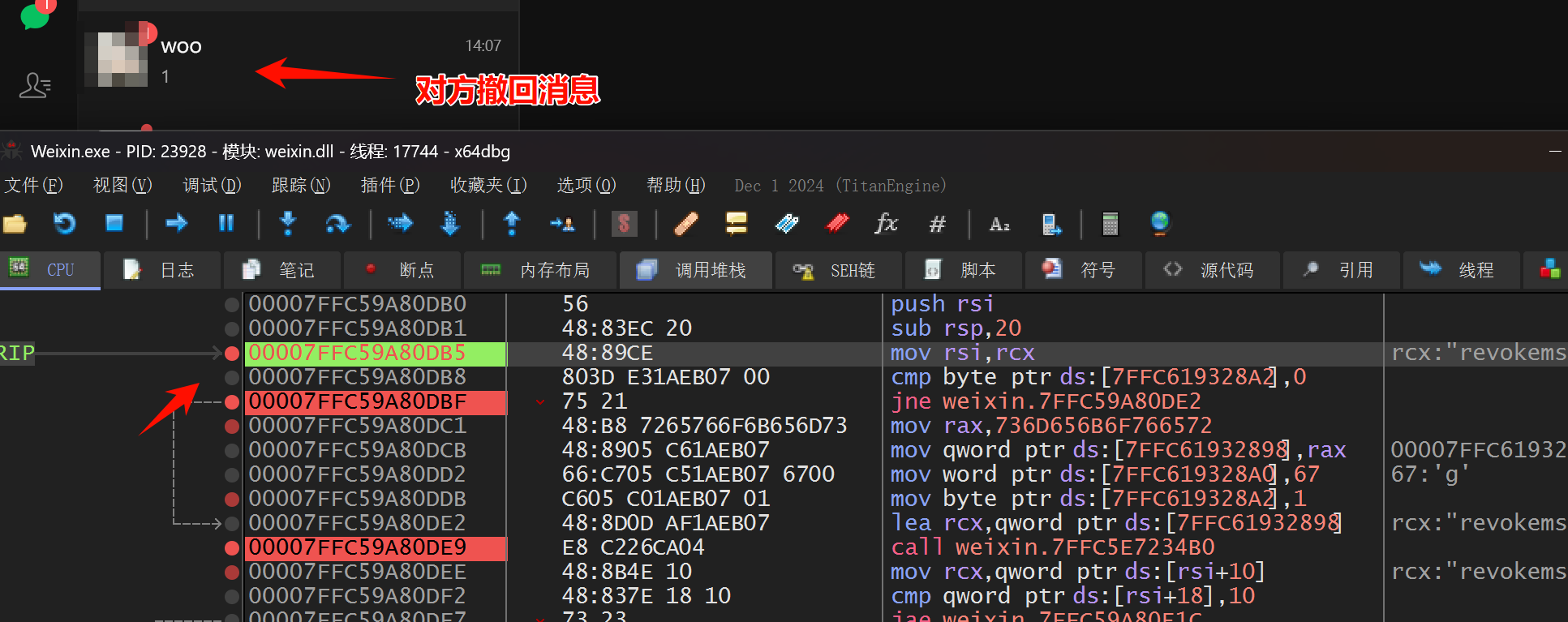Viewport: 1568px width, 622px height.
Task: Toggle breakpoint dot at 00007FFC59A80DE9
Action: click(232, 547)
